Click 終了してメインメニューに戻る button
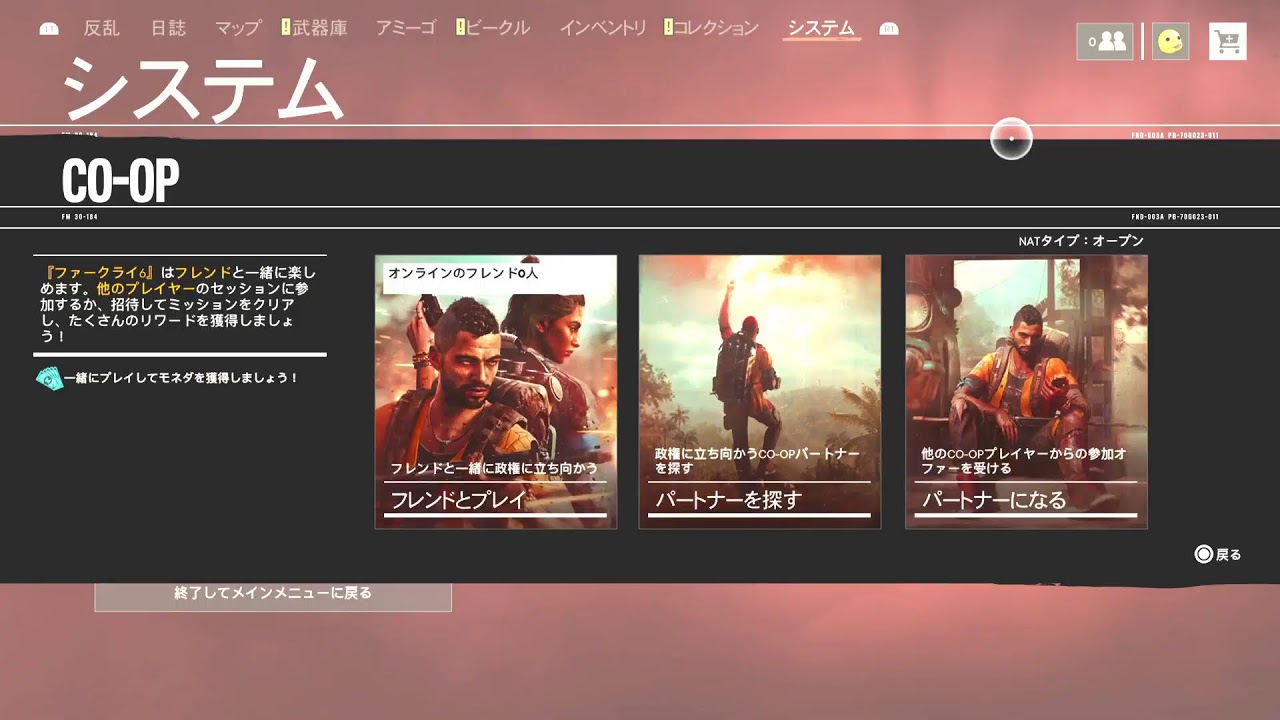This screenshot has width=1280, height=720. [x=273, y=594]
